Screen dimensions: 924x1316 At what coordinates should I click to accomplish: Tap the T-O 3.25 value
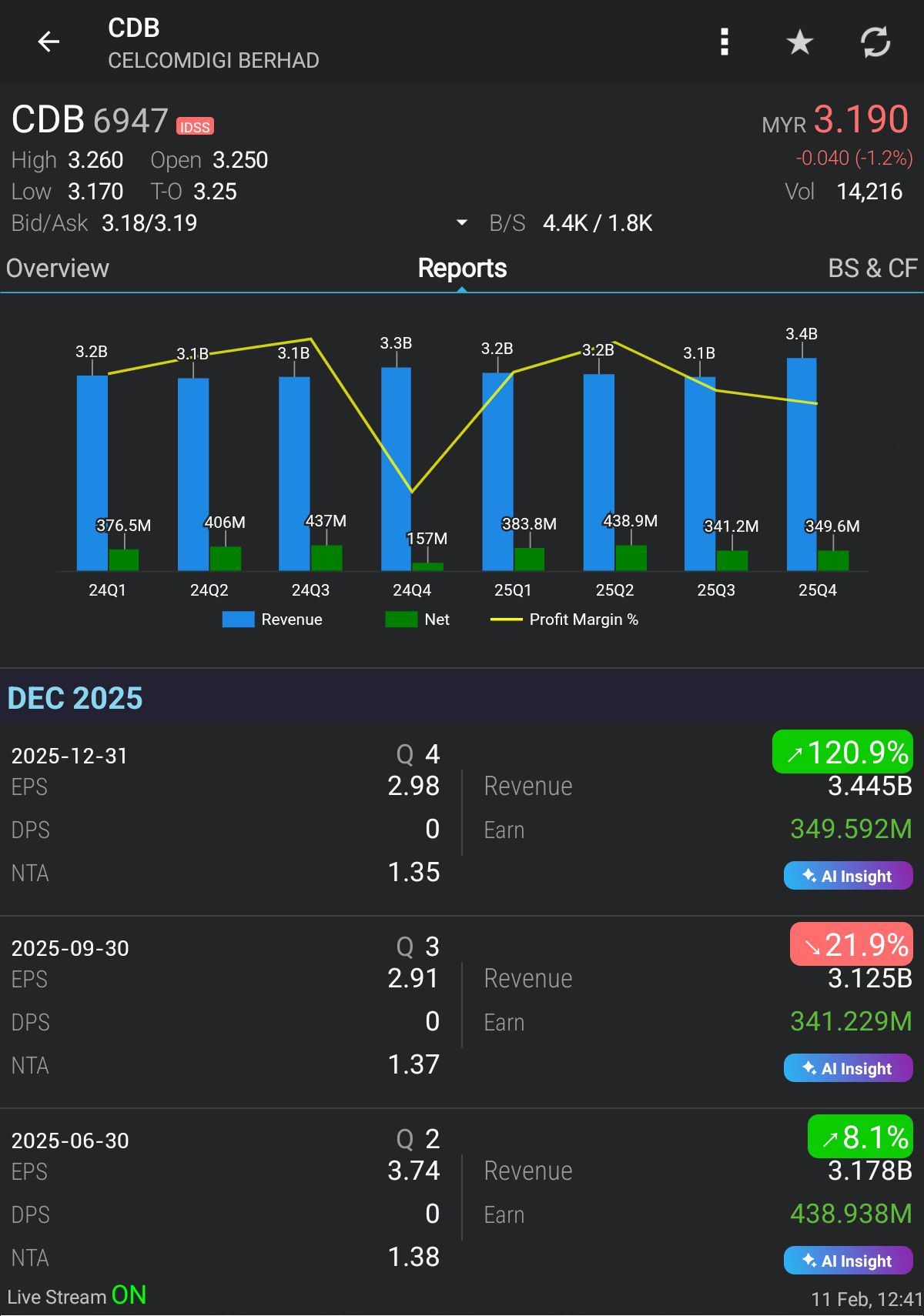(215, 192)
